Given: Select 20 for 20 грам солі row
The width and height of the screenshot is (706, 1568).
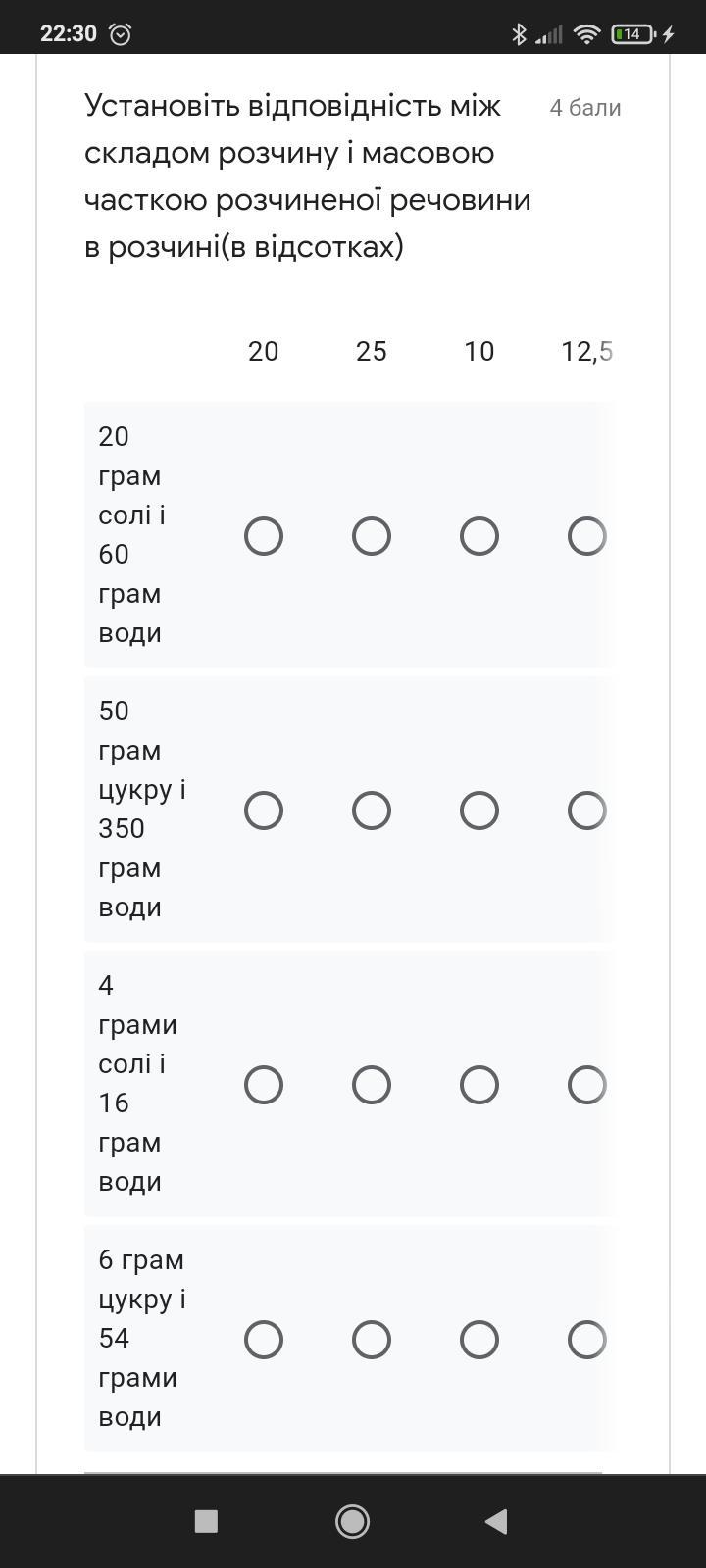Looking at the screenshot, I should (264, 536).
